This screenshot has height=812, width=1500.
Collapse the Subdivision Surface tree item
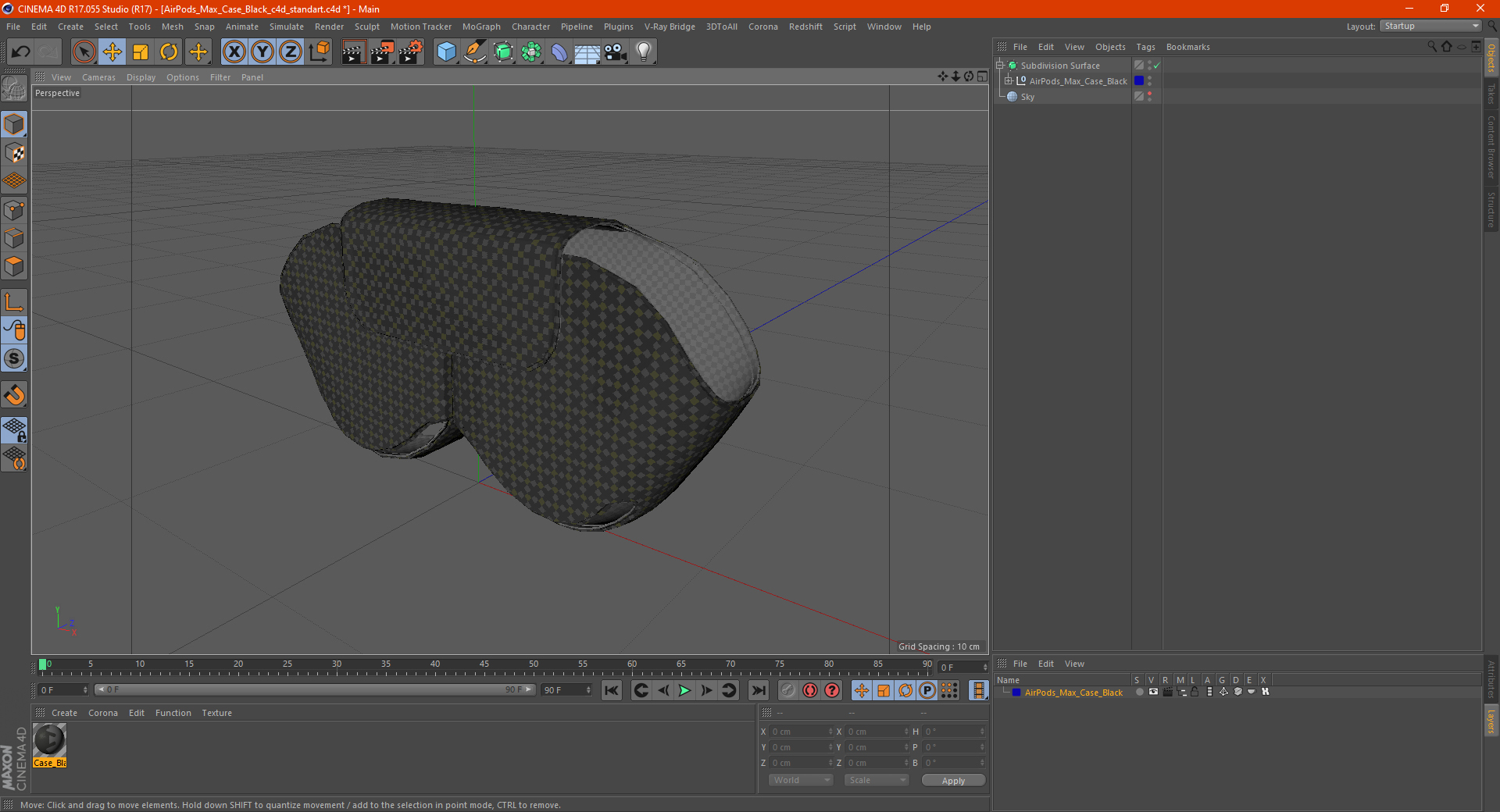(x=999, y=66)
